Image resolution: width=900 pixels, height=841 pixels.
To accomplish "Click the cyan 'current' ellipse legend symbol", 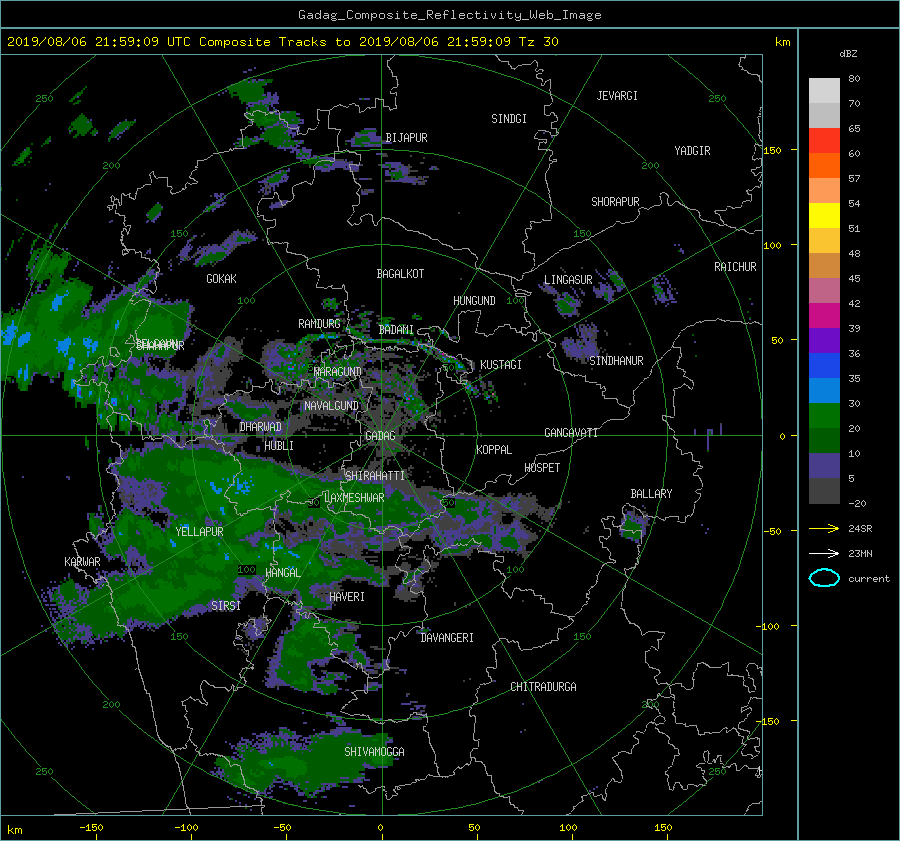I will coord(824,578).
